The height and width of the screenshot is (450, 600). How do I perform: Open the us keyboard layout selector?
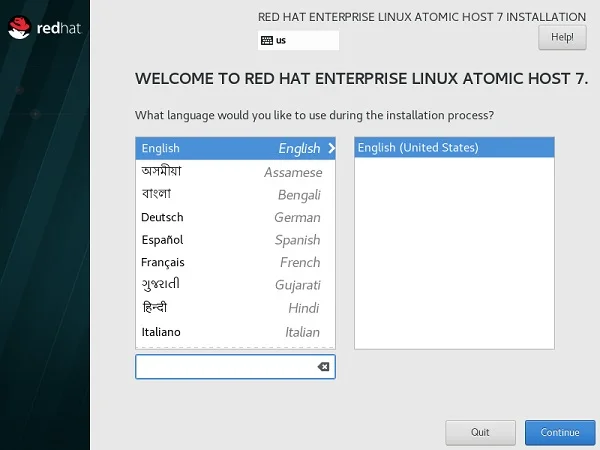pyautogui.click(x=298, y=41)
